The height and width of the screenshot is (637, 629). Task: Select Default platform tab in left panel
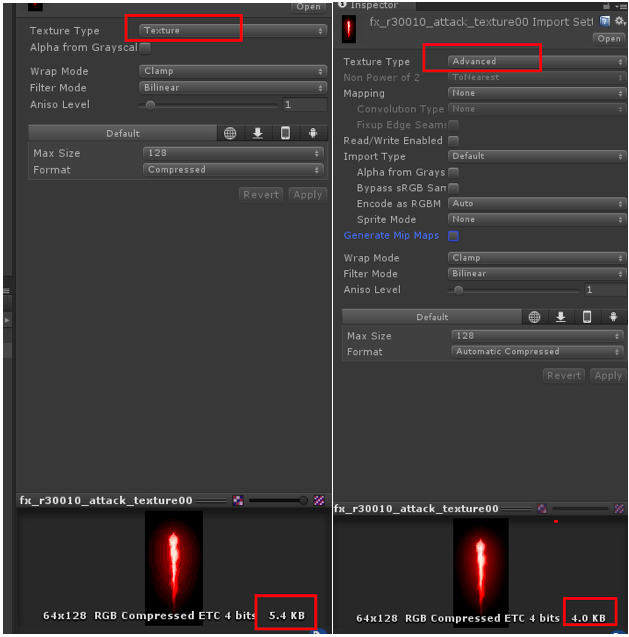pyautogui.click(x=123, y=133)
